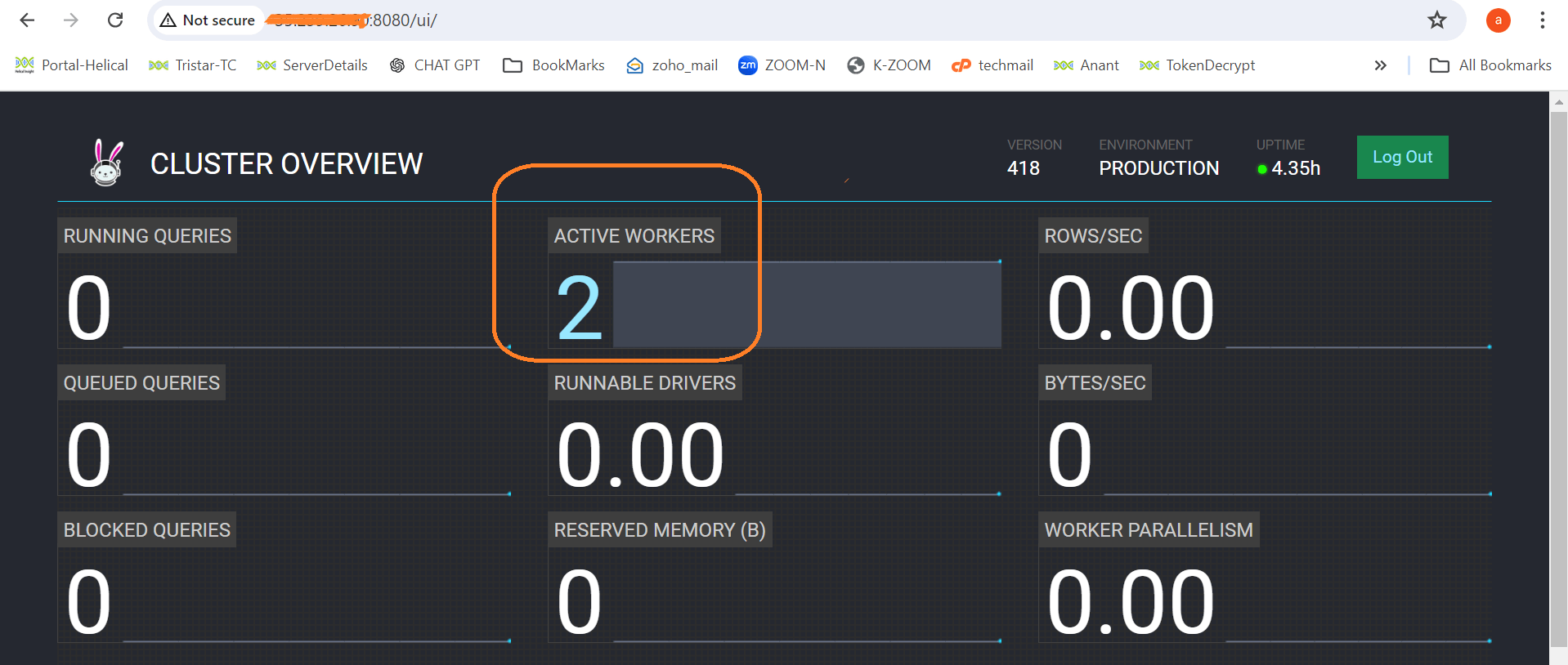The height and width of the screenshot is (665, 1568).
Task: Open the TokenDecrypt bookmark
Action: [x=1198, y=65]
